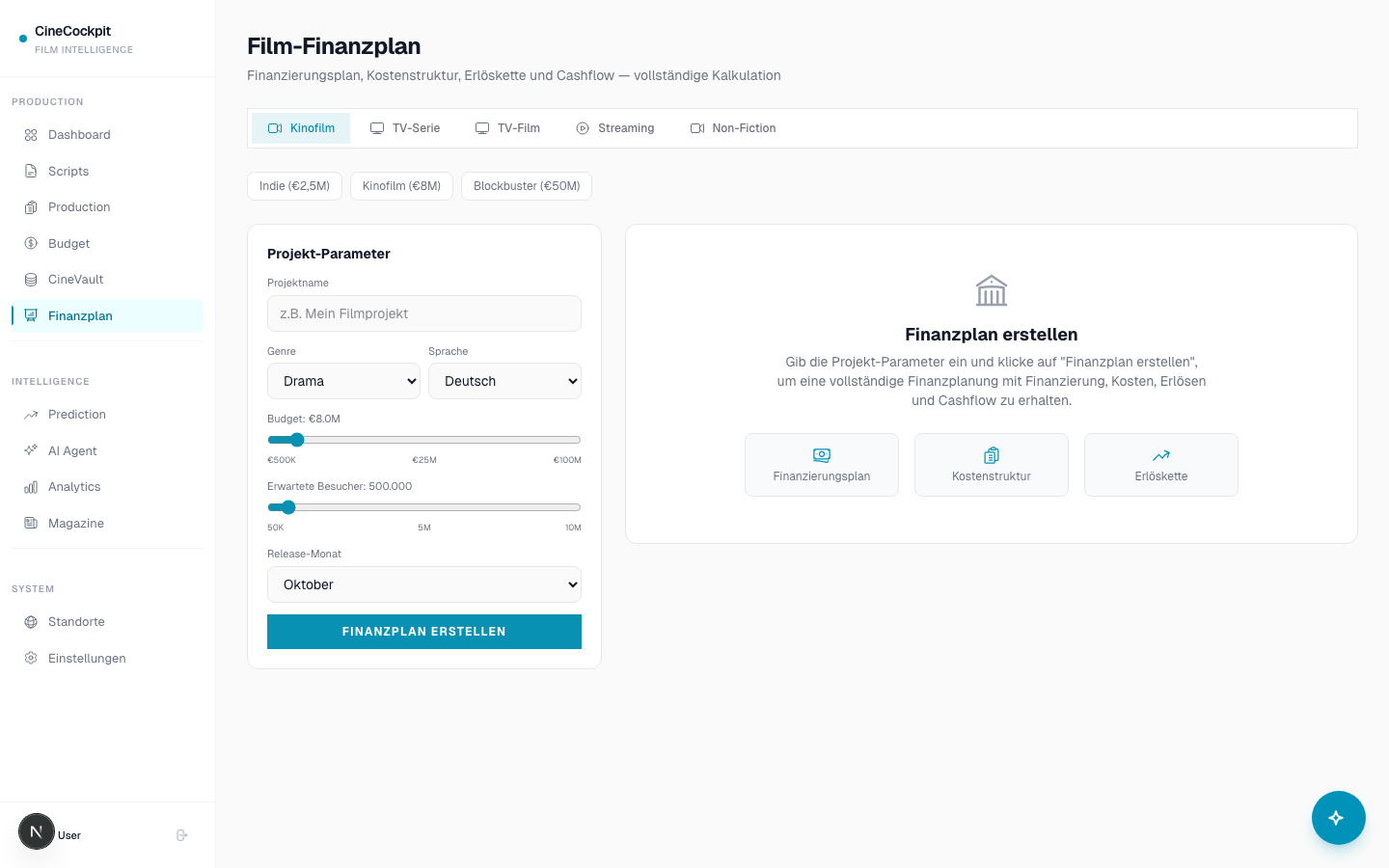The width and height of the screenshot is (1389, 868).
Task: Click the logout icon beside User
Action: coord(182,835)
